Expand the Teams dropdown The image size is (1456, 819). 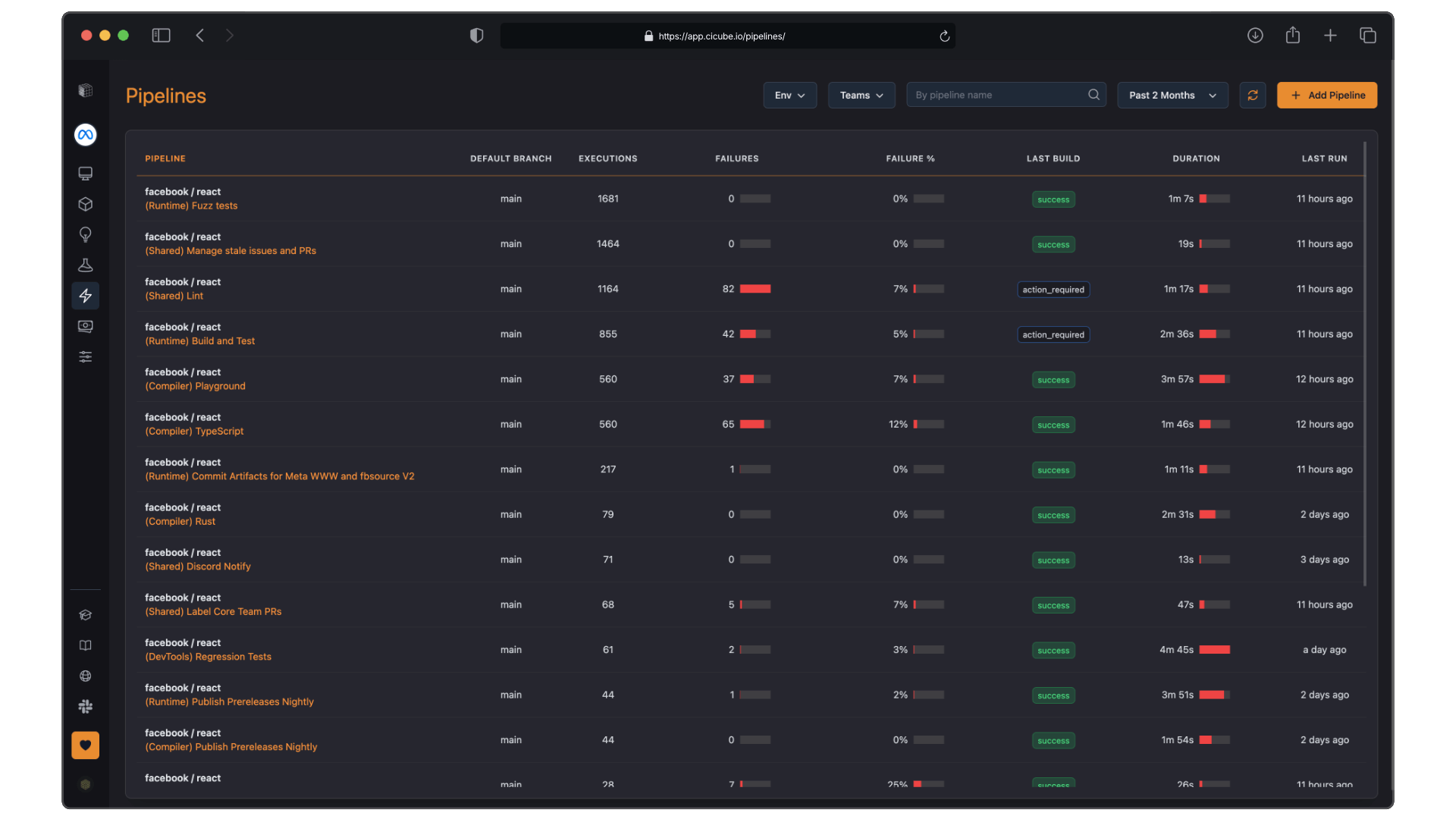click(861, 95)
